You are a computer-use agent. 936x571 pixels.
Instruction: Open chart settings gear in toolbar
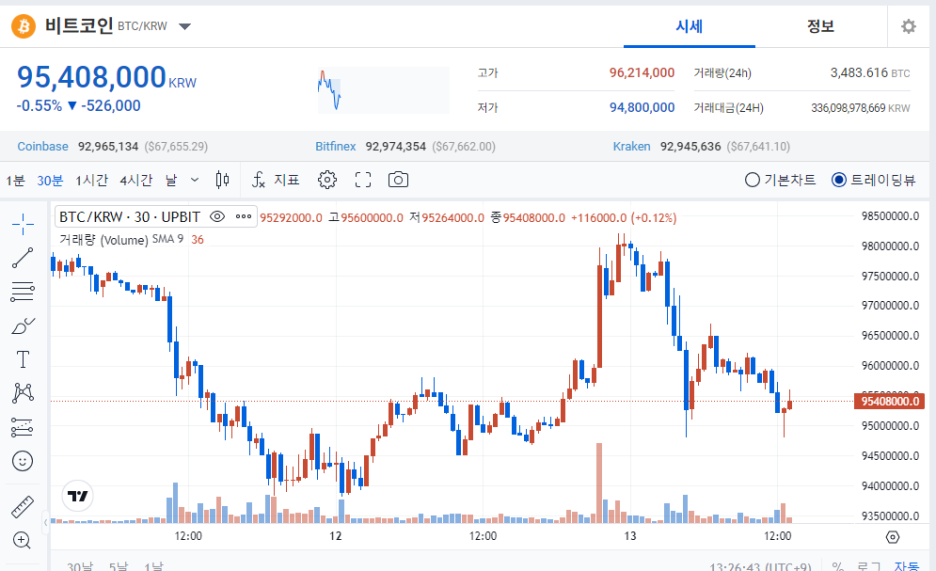tap(327, 180)
